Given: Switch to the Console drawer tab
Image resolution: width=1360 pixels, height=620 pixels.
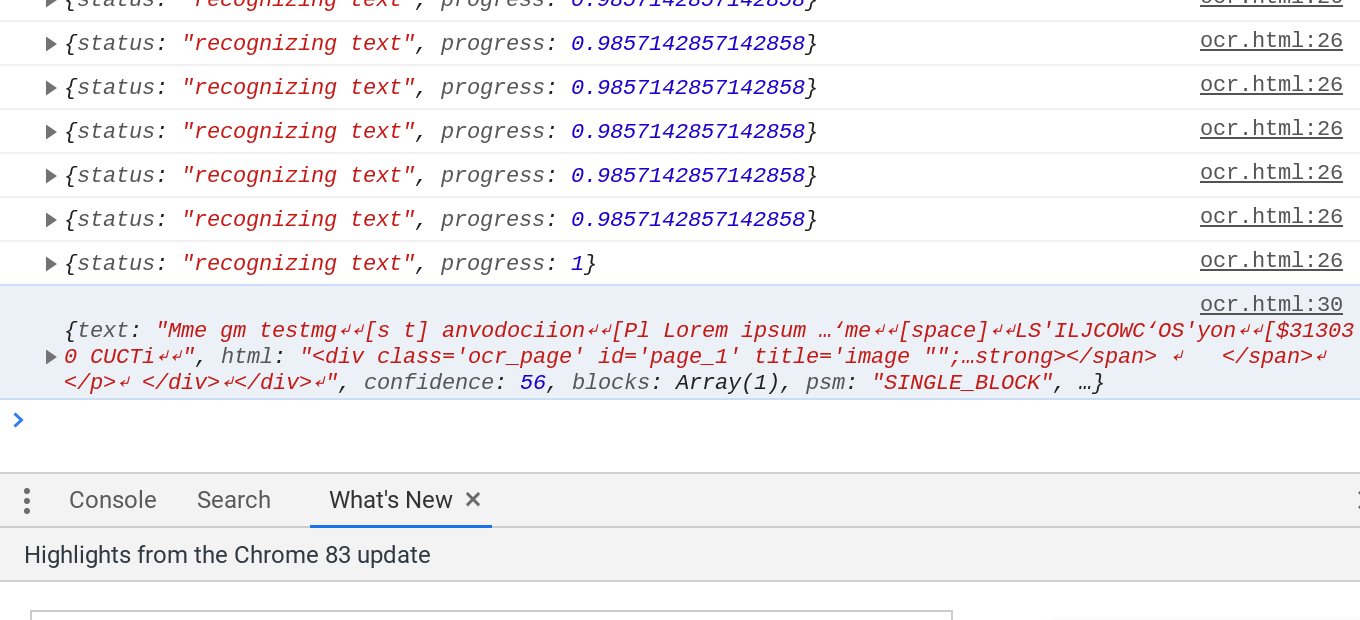Looking at the screenshot, I should click(113, 500).
